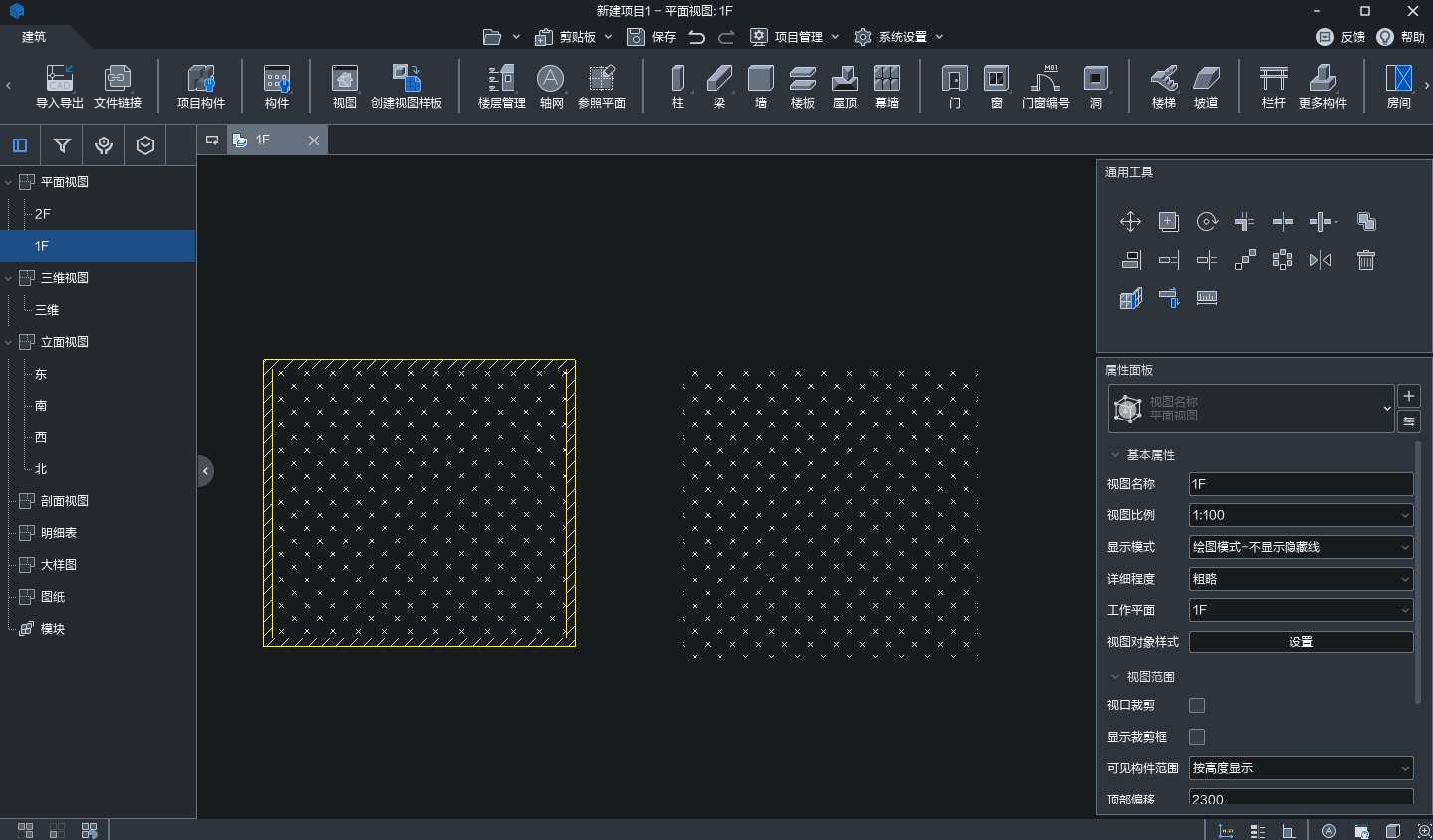Select the 楼梯 stairs tool
Screen dimensions: 1433x840
1164,86
